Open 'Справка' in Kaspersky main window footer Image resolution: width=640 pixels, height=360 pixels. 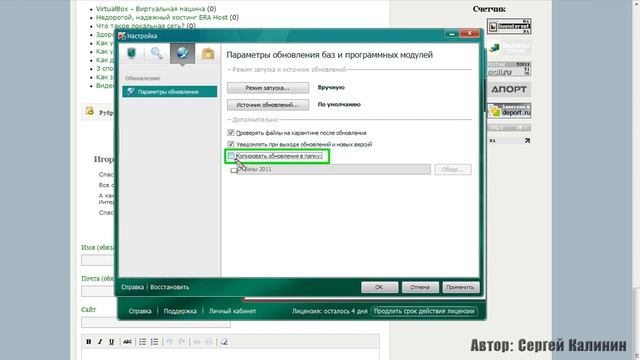140,311
